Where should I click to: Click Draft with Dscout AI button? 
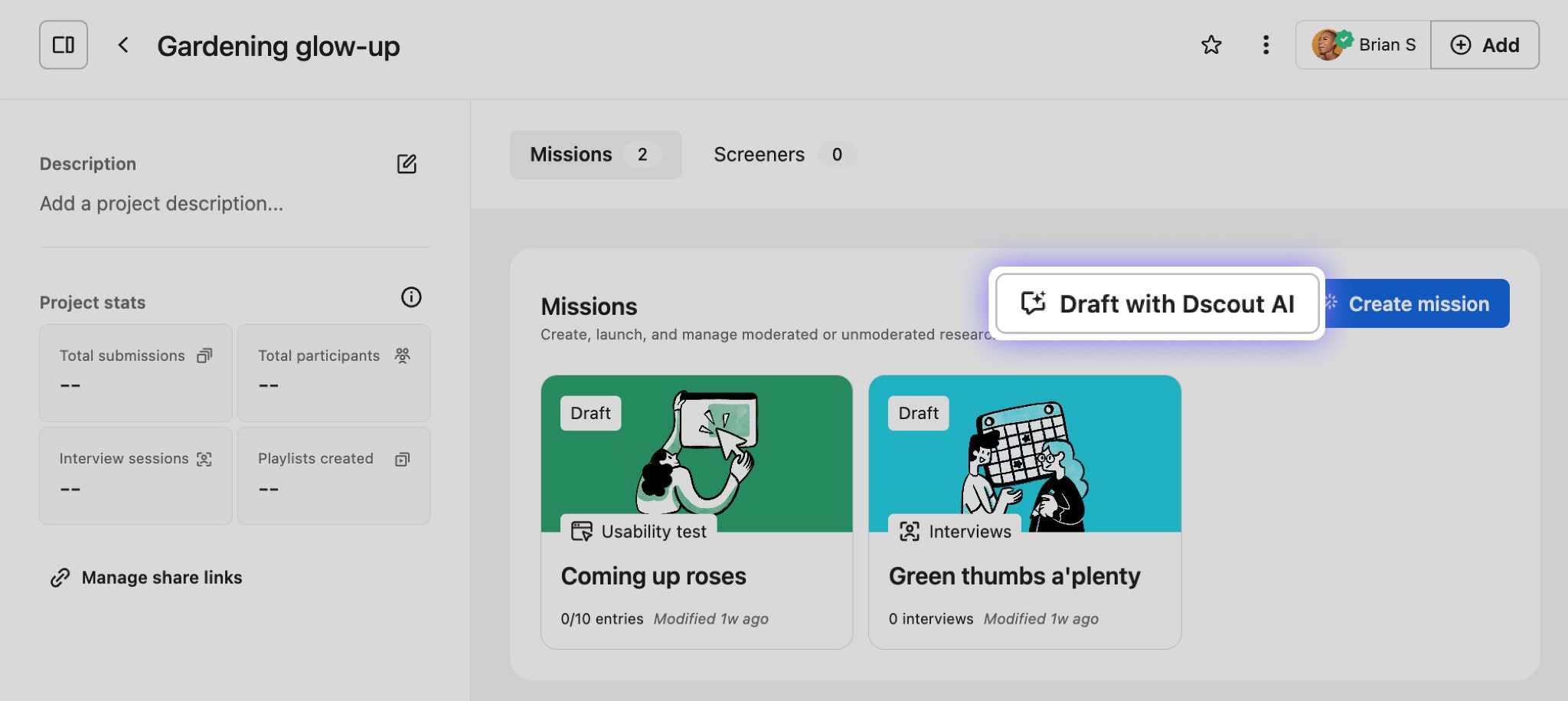1157,304
